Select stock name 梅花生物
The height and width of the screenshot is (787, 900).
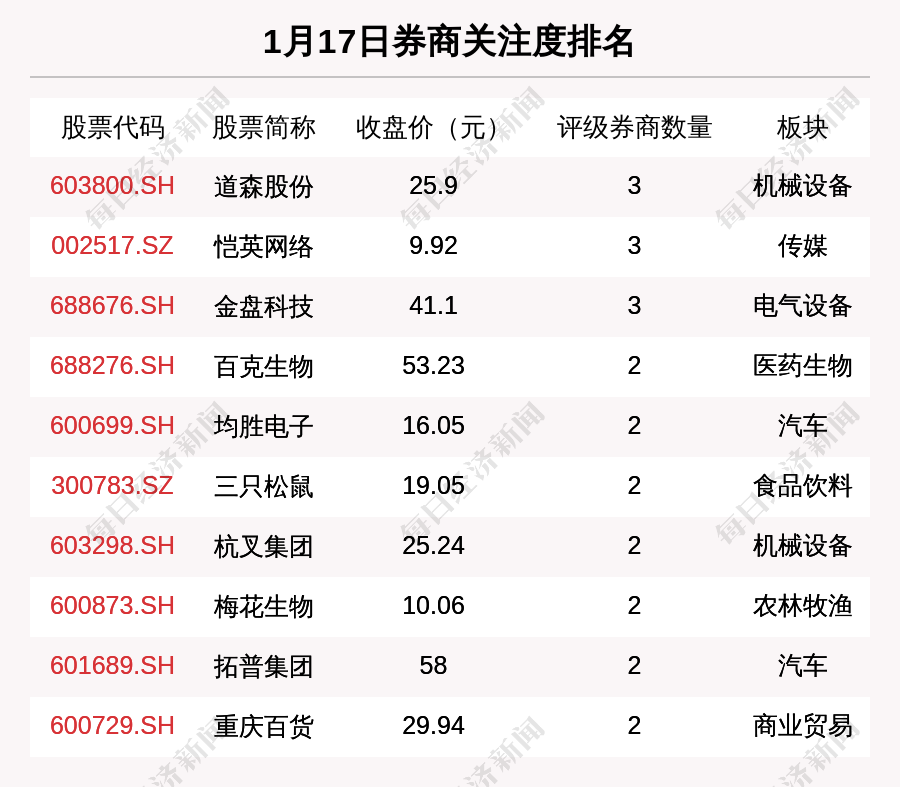(x=263, y=606)
